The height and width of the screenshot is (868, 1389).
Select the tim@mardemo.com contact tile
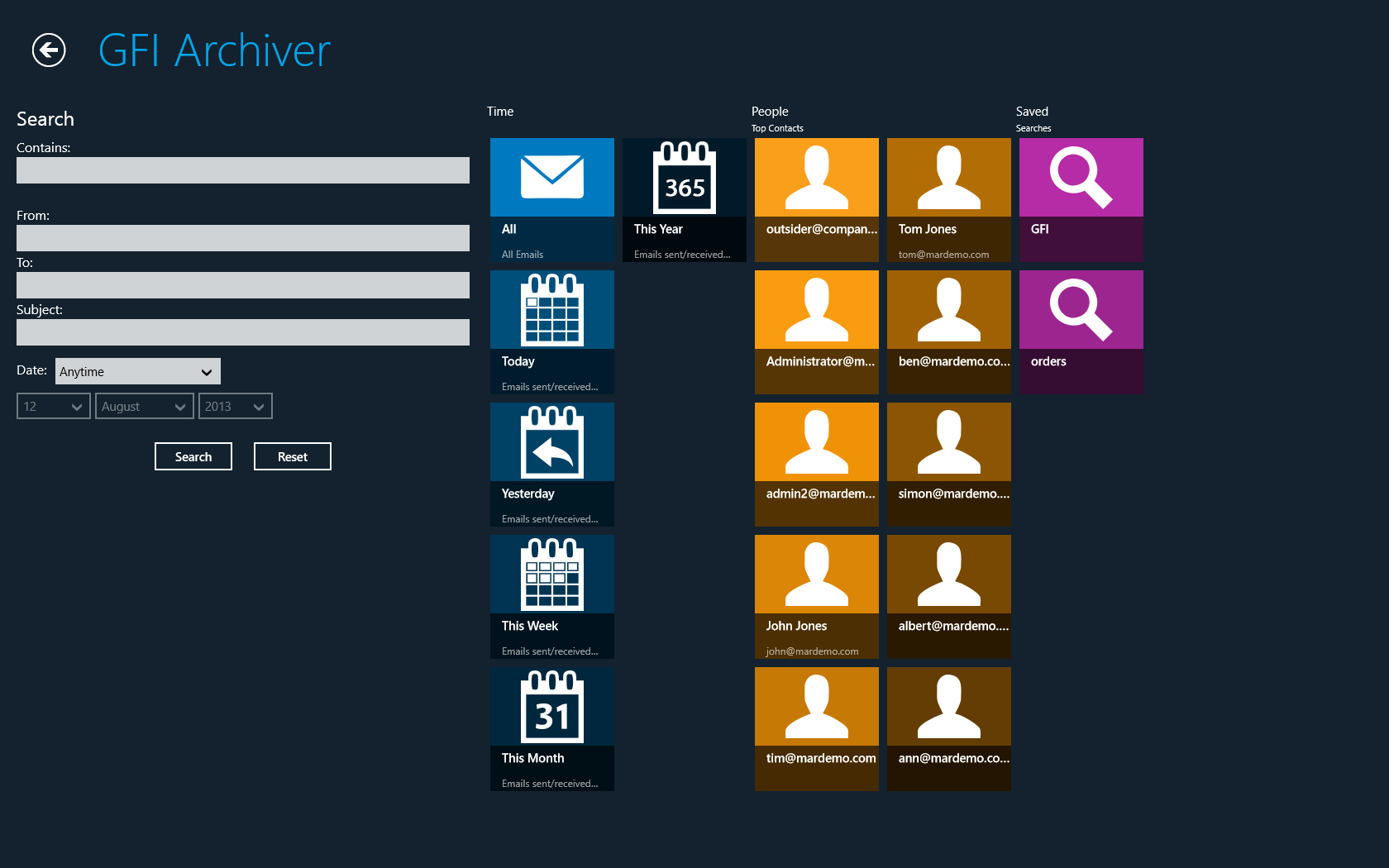[x=816, y=728]
